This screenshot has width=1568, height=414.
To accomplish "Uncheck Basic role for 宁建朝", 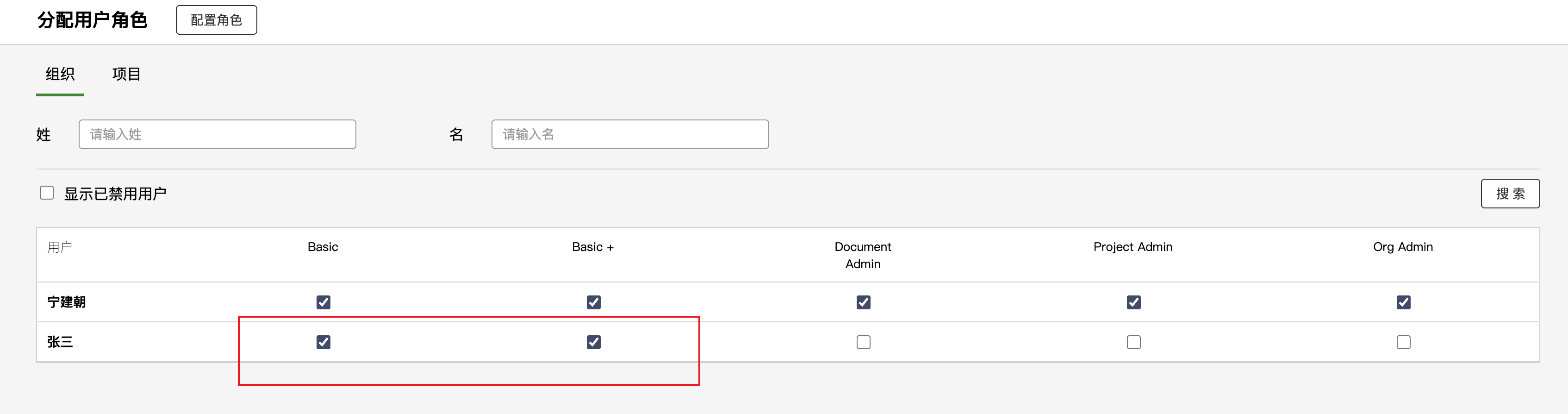I will (323, 302).
